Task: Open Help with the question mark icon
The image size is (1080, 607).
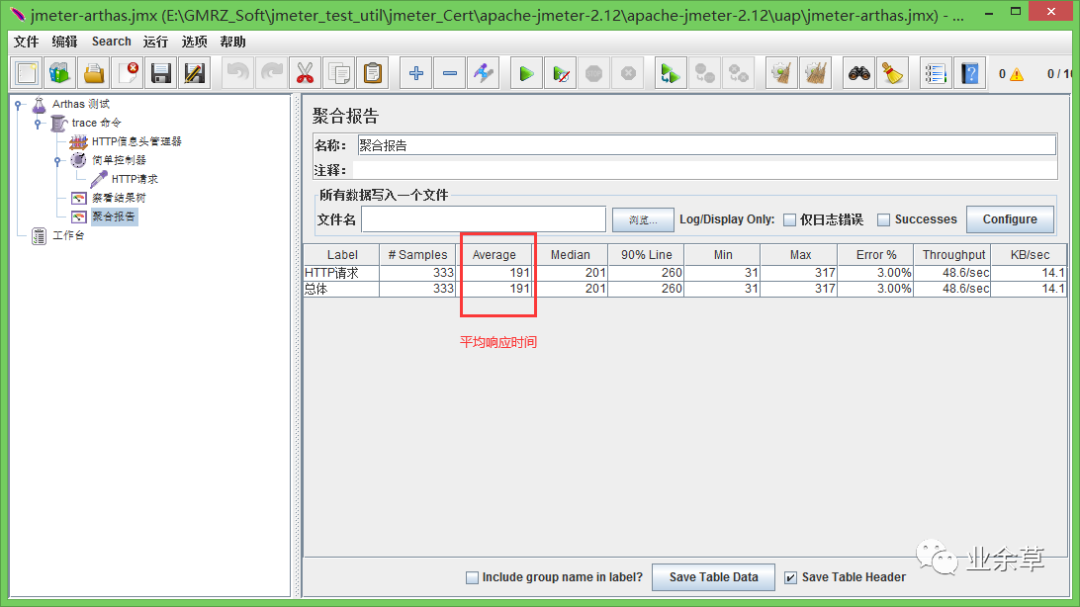Action: [969, 73]
